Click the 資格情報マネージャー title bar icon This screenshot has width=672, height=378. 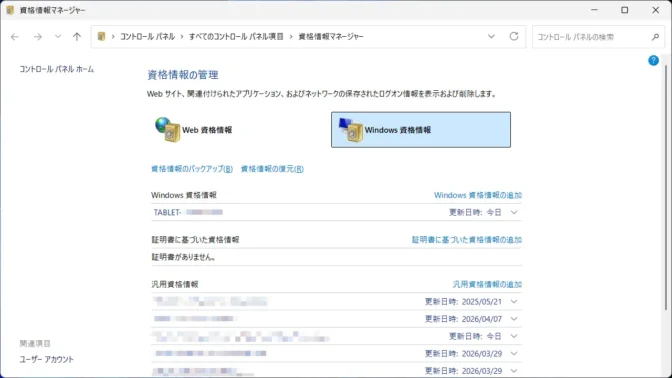10,10
